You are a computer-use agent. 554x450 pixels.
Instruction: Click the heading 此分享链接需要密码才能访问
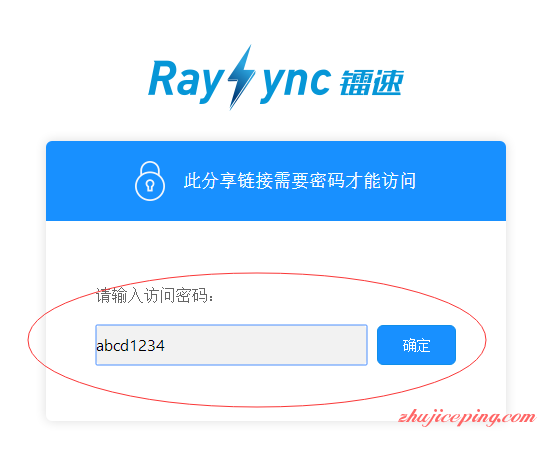(300, 181)
